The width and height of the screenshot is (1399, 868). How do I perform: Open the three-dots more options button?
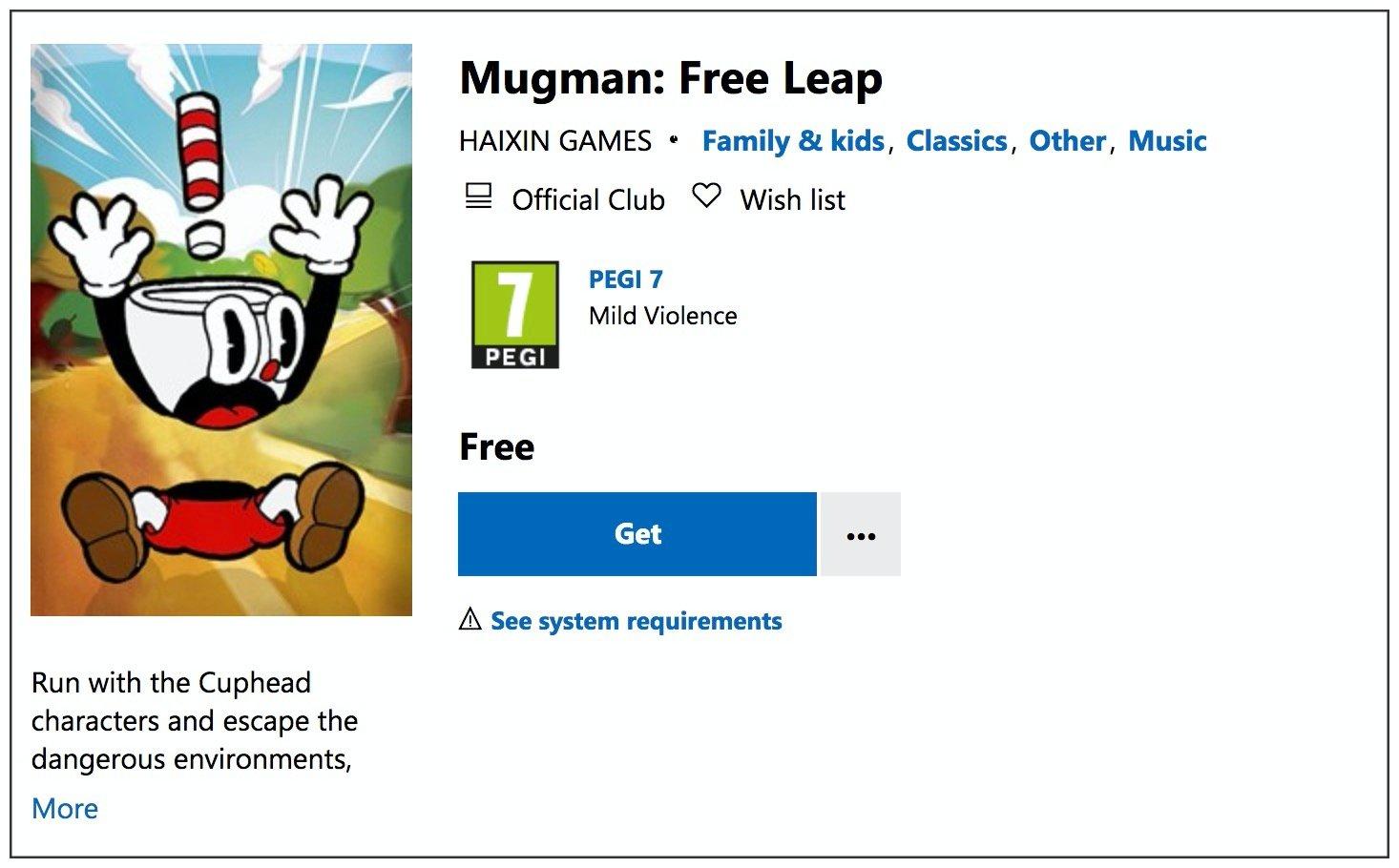tap(861, 534)
